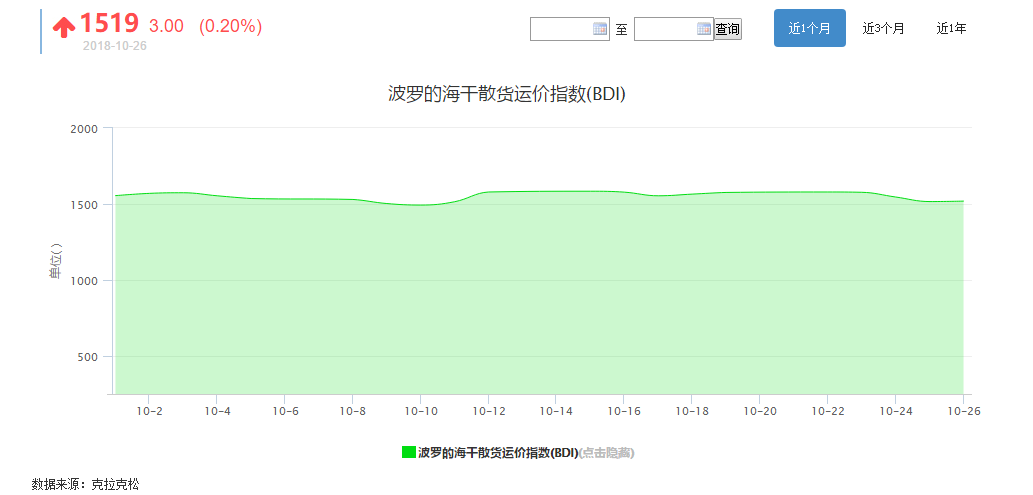The height and width of the screenshot is (495, 1033).
Task: Click the percentage change (0.20%)
Action: (231, 26)
